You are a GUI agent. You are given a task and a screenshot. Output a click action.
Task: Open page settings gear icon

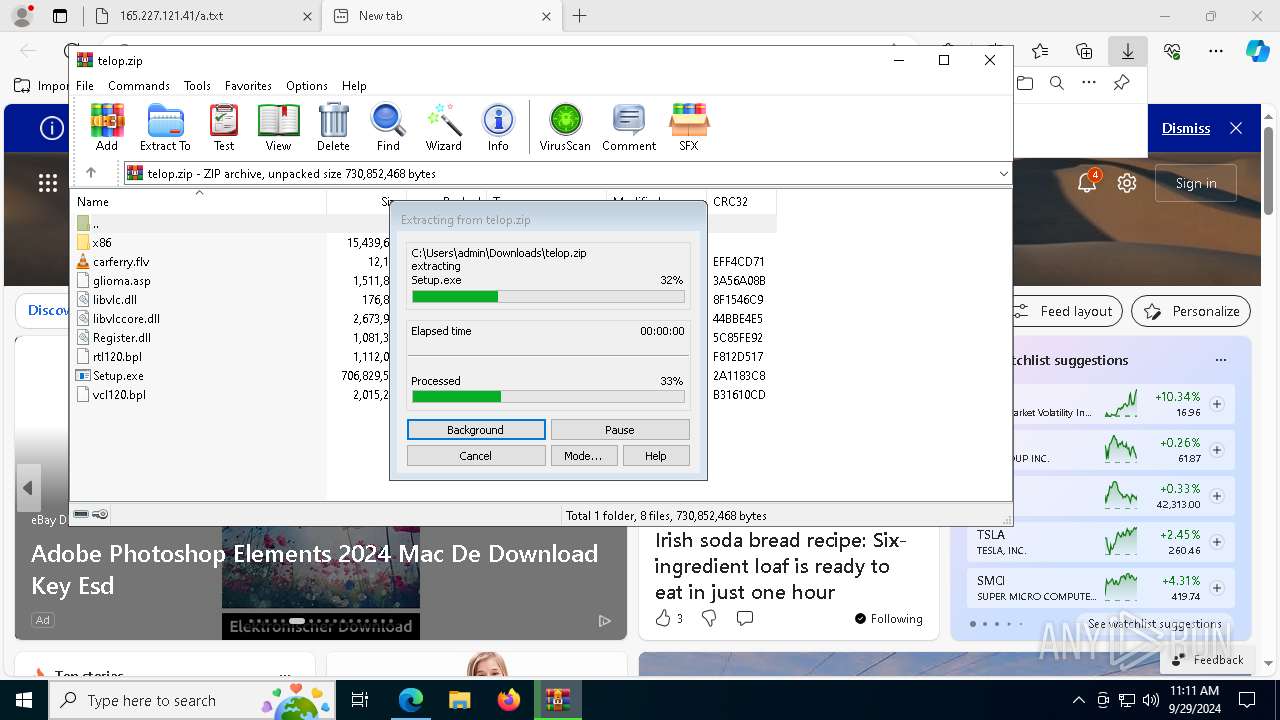[1127, 183]
